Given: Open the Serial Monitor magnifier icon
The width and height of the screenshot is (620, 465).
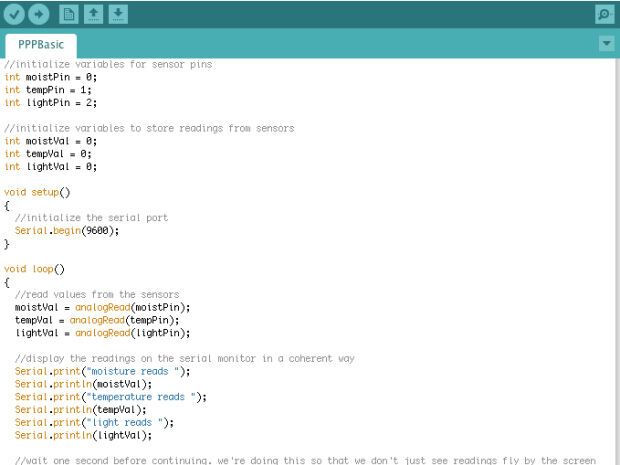Looking at the screenshot, I should point(605,14).
